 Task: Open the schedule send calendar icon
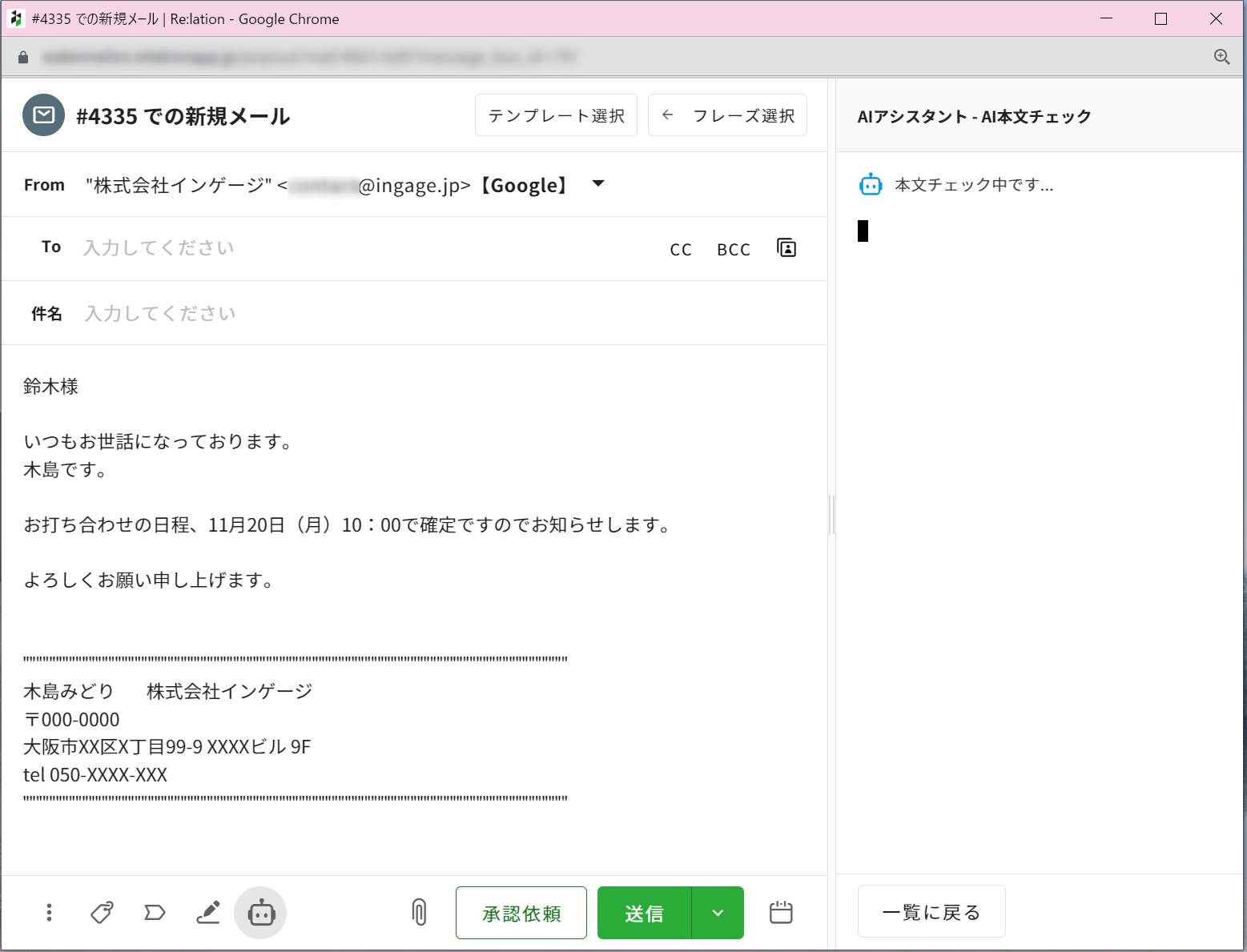click(x=781, y=912)
